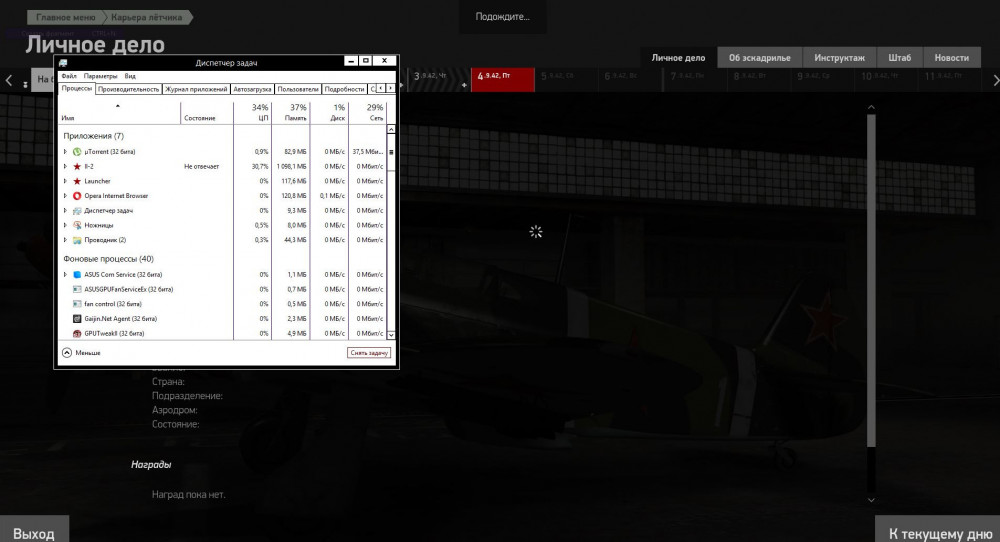Click the game panel vertical scrollbar
Viewport: 1000px width, 542px height.
coord(871,281)
